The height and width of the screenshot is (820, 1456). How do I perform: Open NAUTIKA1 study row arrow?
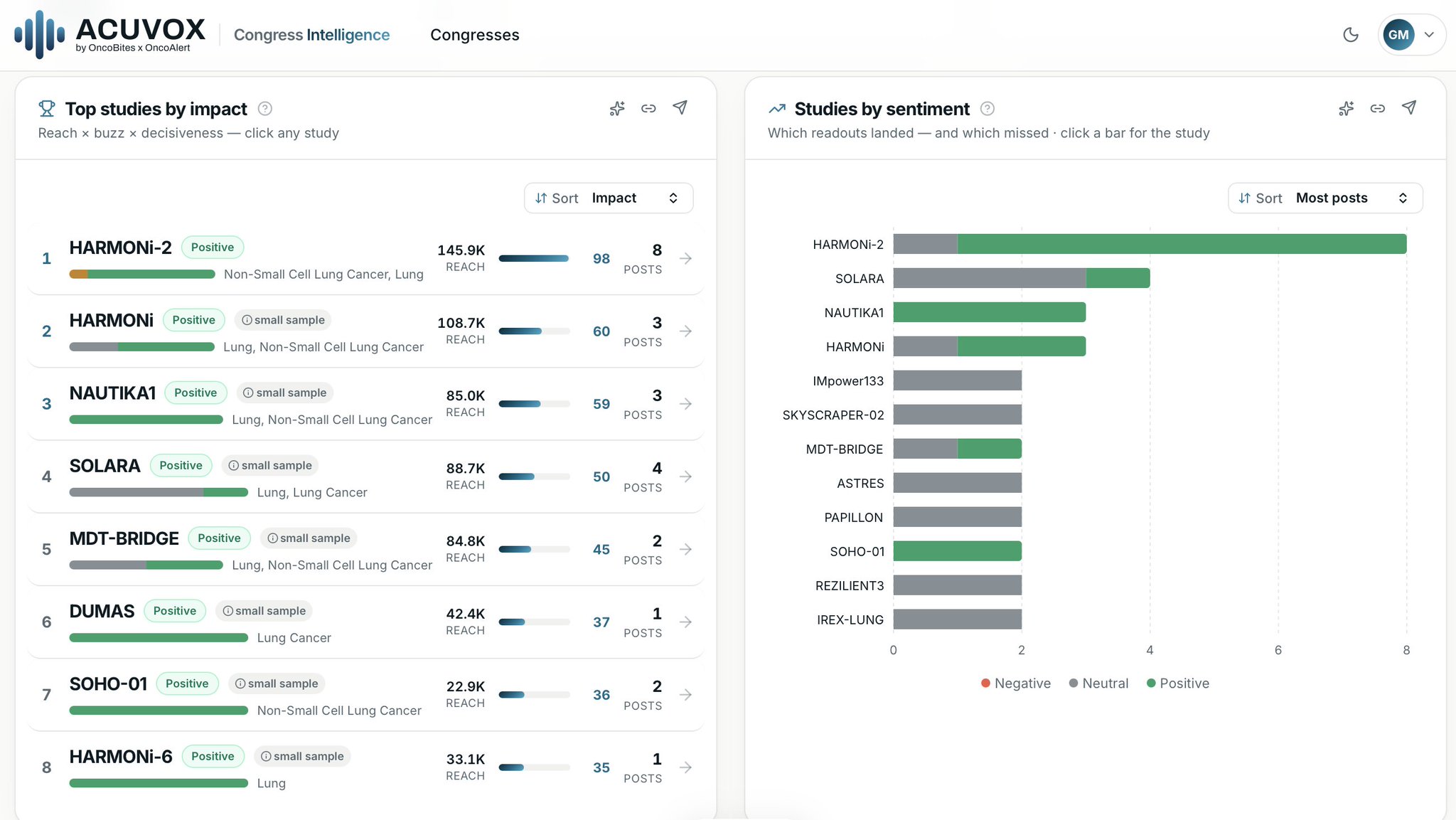click(x=686, y=404)
